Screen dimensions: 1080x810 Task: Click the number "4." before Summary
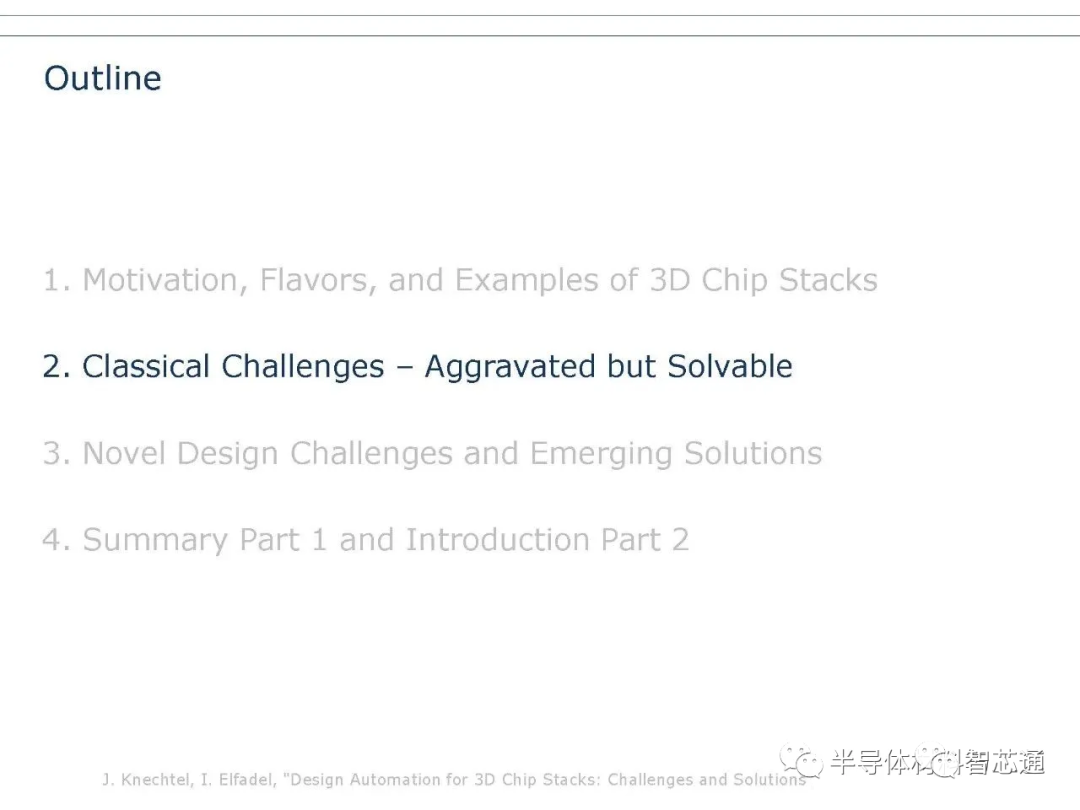click(57, 539)
